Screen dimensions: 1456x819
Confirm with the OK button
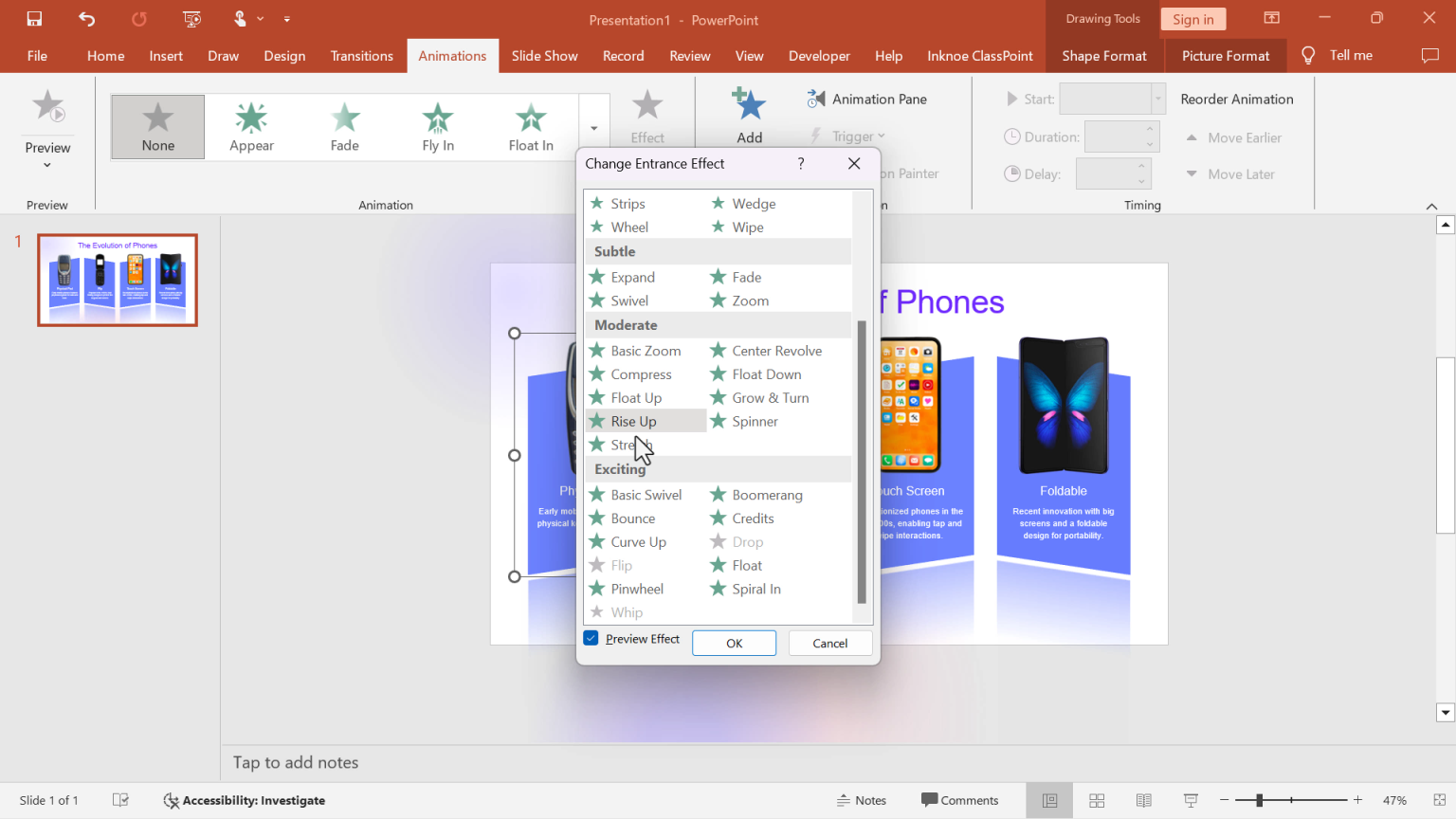[734, 643]
